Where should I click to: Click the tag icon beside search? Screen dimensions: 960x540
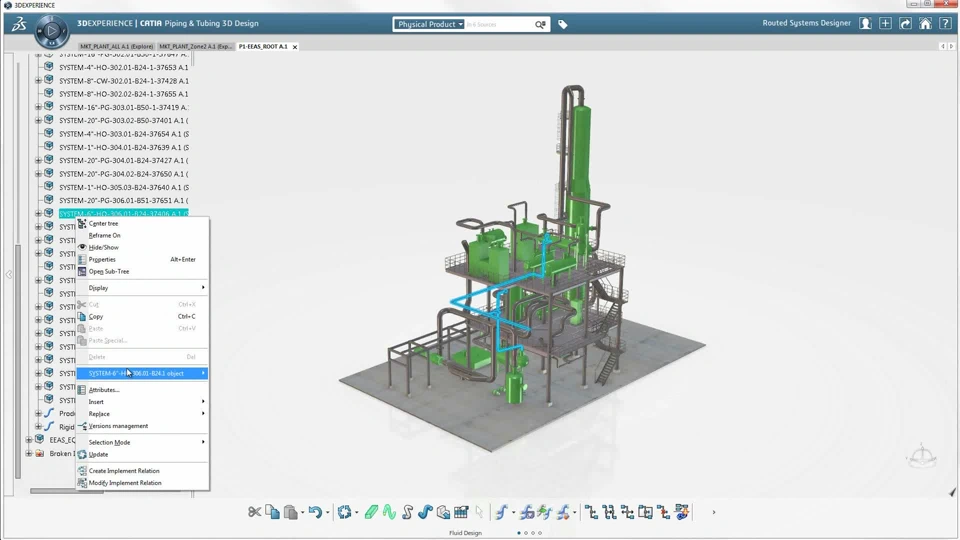[563, 24]
